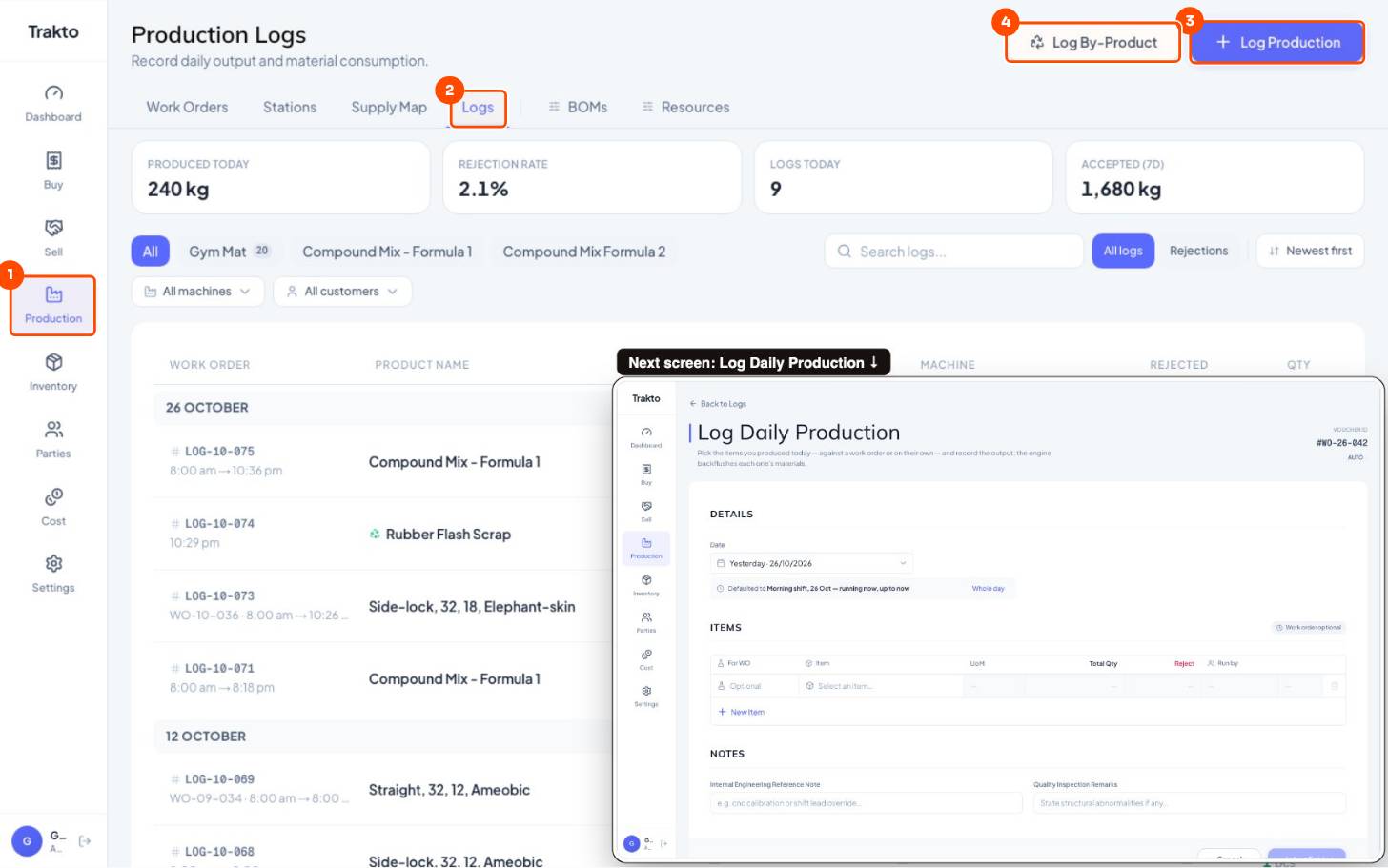
Task: Click the blue G user avatar in the main sidebar
Action: [27, 841]
